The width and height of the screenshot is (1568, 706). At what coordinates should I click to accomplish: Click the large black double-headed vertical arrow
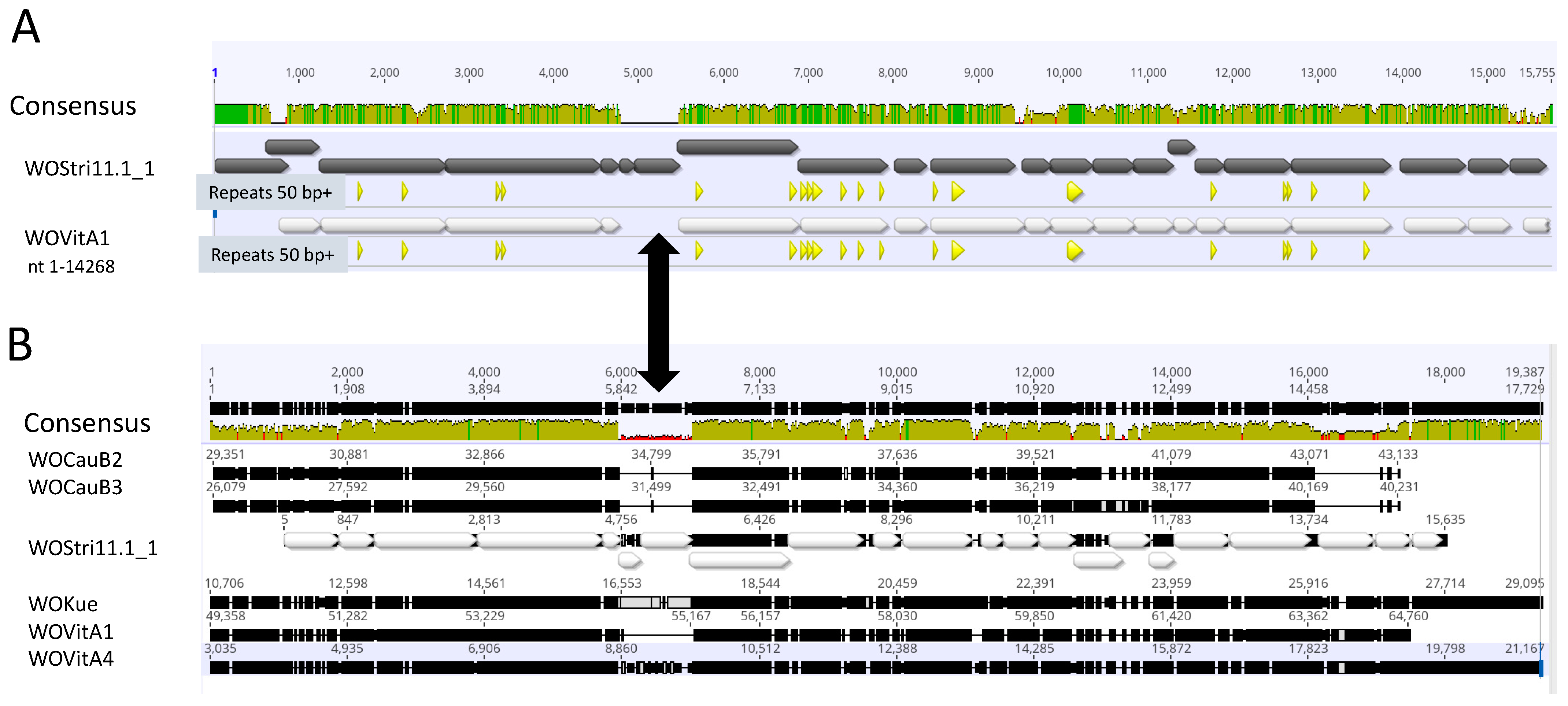point(659,312)
